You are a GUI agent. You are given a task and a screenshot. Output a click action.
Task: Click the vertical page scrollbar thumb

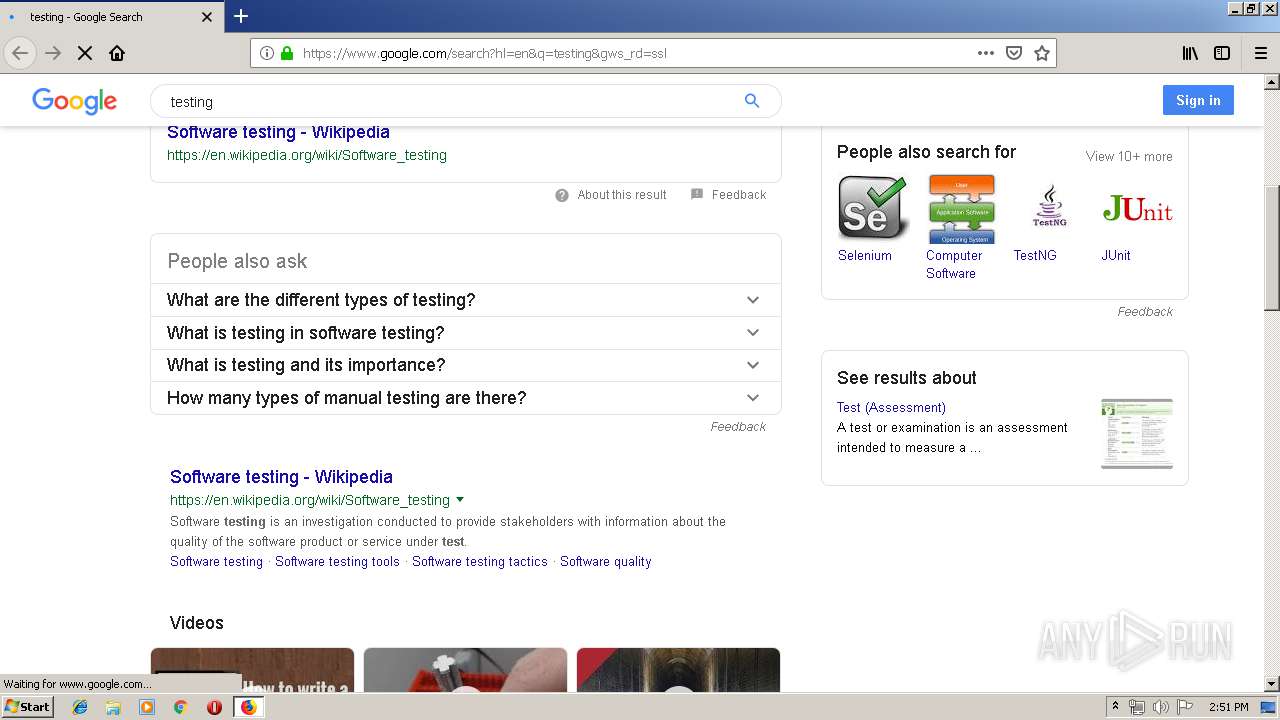(1272, 249)
